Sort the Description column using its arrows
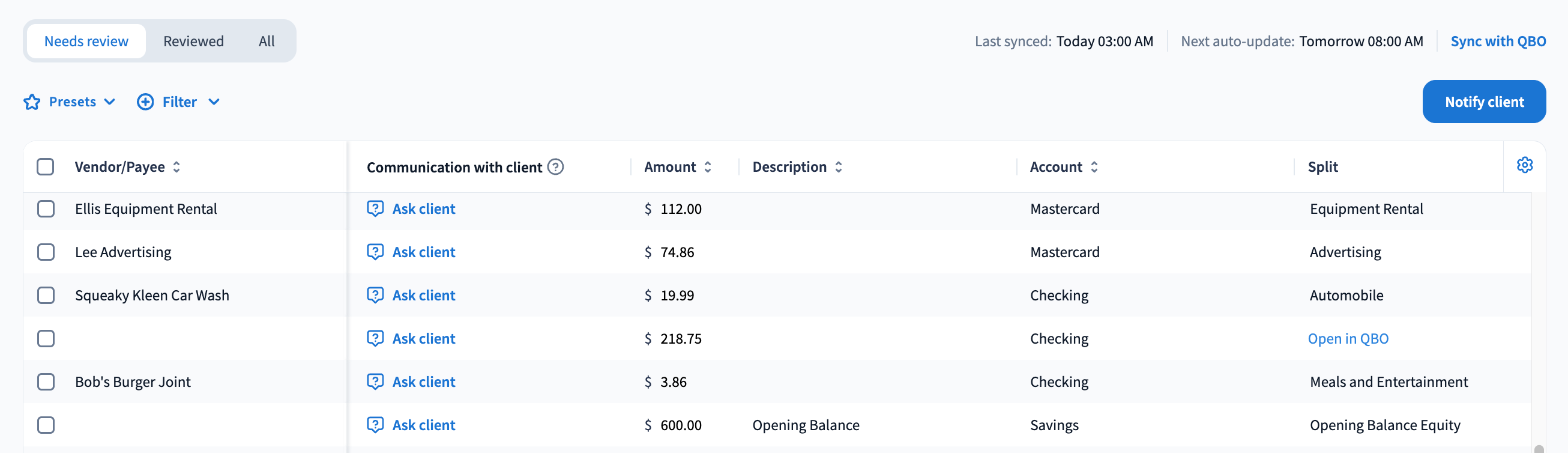The image size is (1568, 453). tap(838, 167)
